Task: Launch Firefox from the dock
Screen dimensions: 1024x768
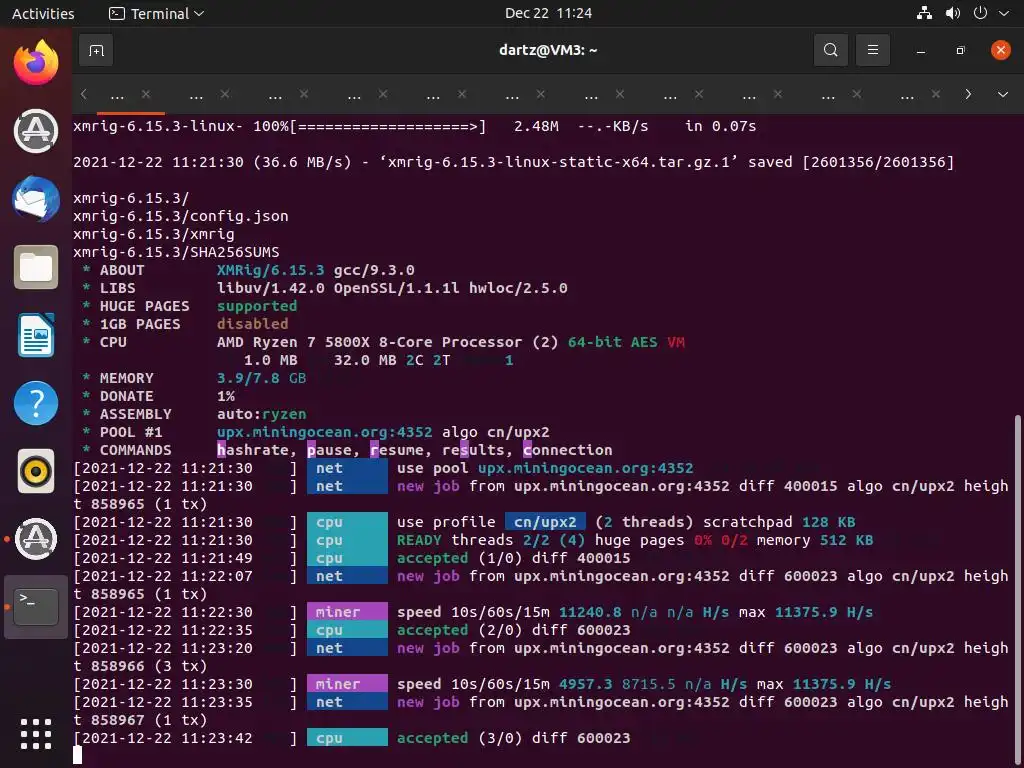Action: click(x=36, y=63)
